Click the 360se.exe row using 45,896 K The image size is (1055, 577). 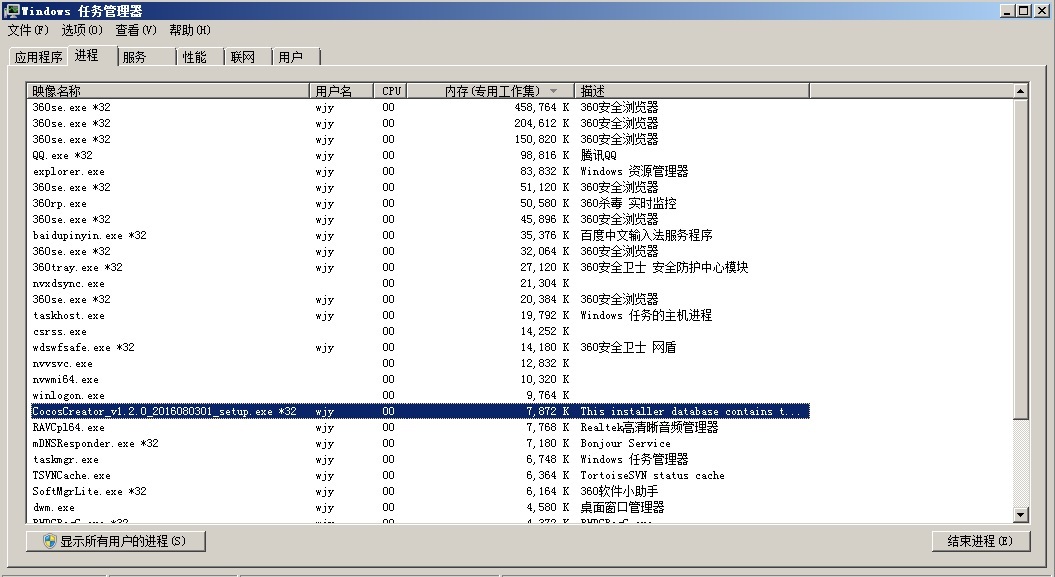click(420, 219)
